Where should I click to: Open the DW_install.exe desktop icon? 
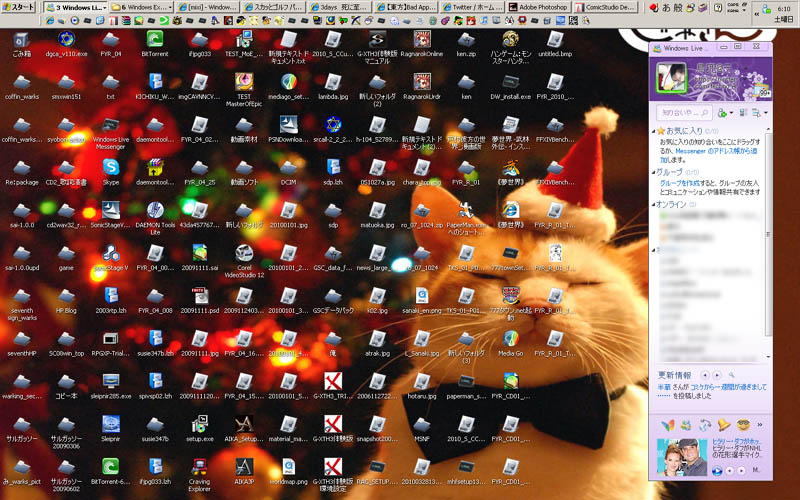coord(510,87)
